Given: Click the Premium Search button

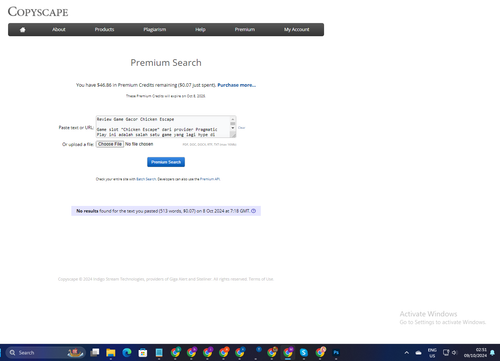Looking at the screenshot, I should (166, 162).
